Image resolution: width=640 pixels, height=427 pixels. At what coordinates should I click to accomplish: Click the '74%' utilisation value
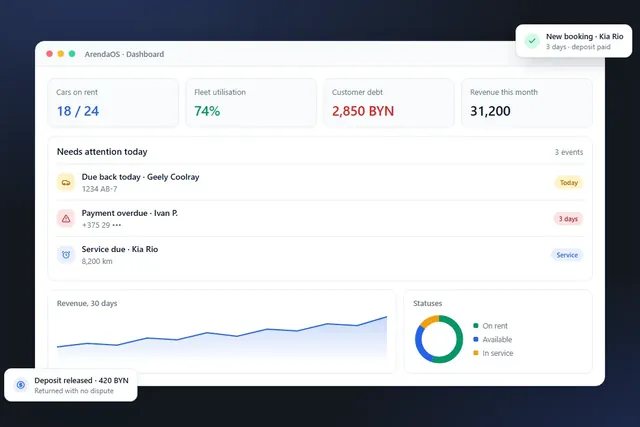coord(207,111)
